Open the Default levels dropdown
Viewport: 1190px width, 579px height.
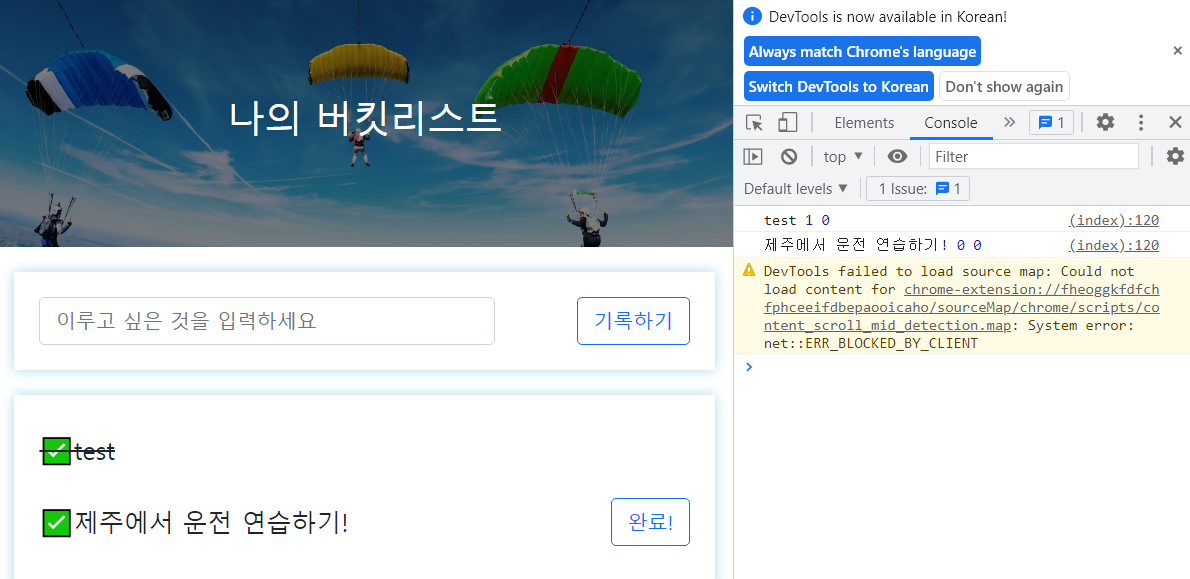point(796,188)
